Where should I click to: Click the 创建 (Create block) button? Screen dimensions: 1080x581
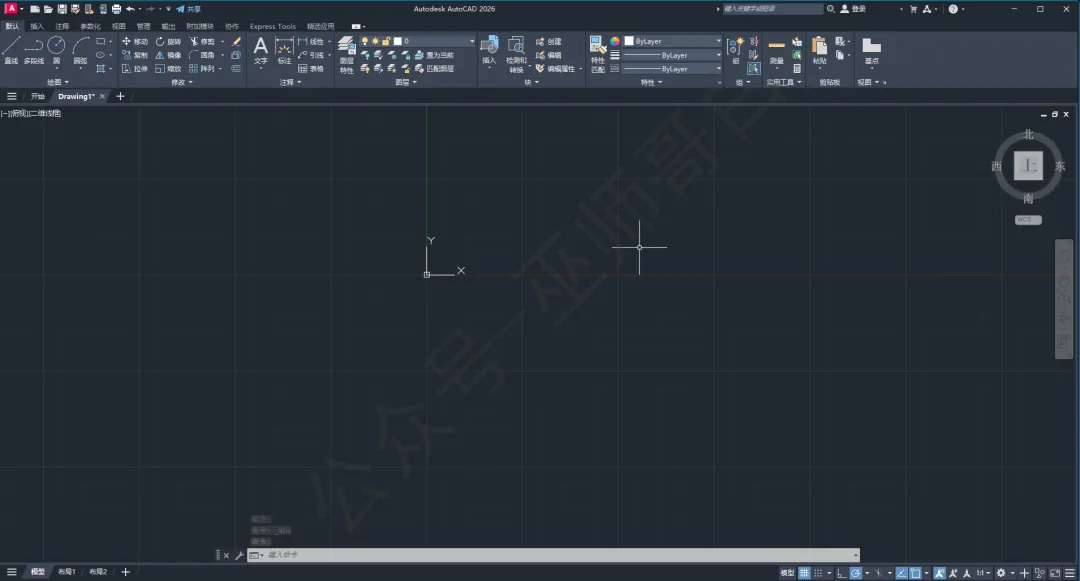549,41
